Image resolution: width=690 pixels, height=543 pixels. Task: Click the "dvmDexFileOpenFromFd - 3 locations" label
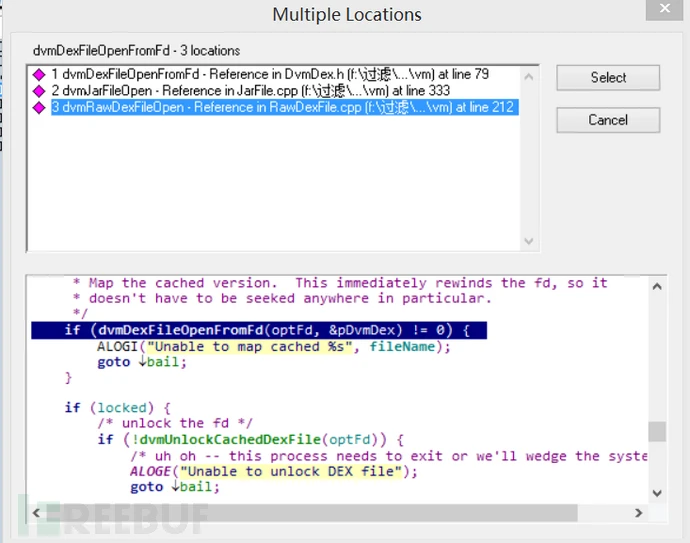[136, 51]
